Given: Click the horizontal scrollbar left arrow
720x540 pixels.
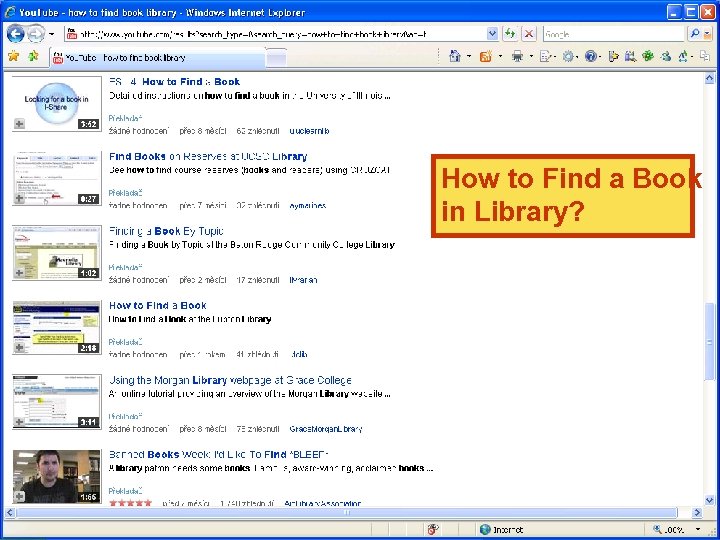Looking at the screenshot, I should tap(10, 512).
